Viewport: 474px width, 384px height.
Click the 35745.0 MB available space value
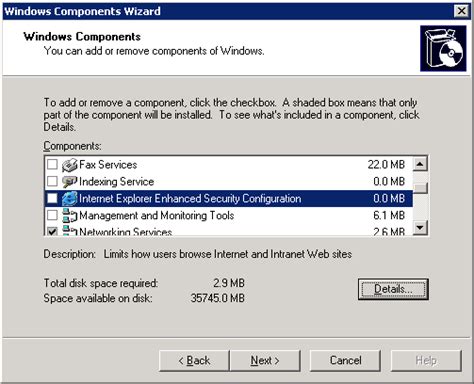coord(218,298)
